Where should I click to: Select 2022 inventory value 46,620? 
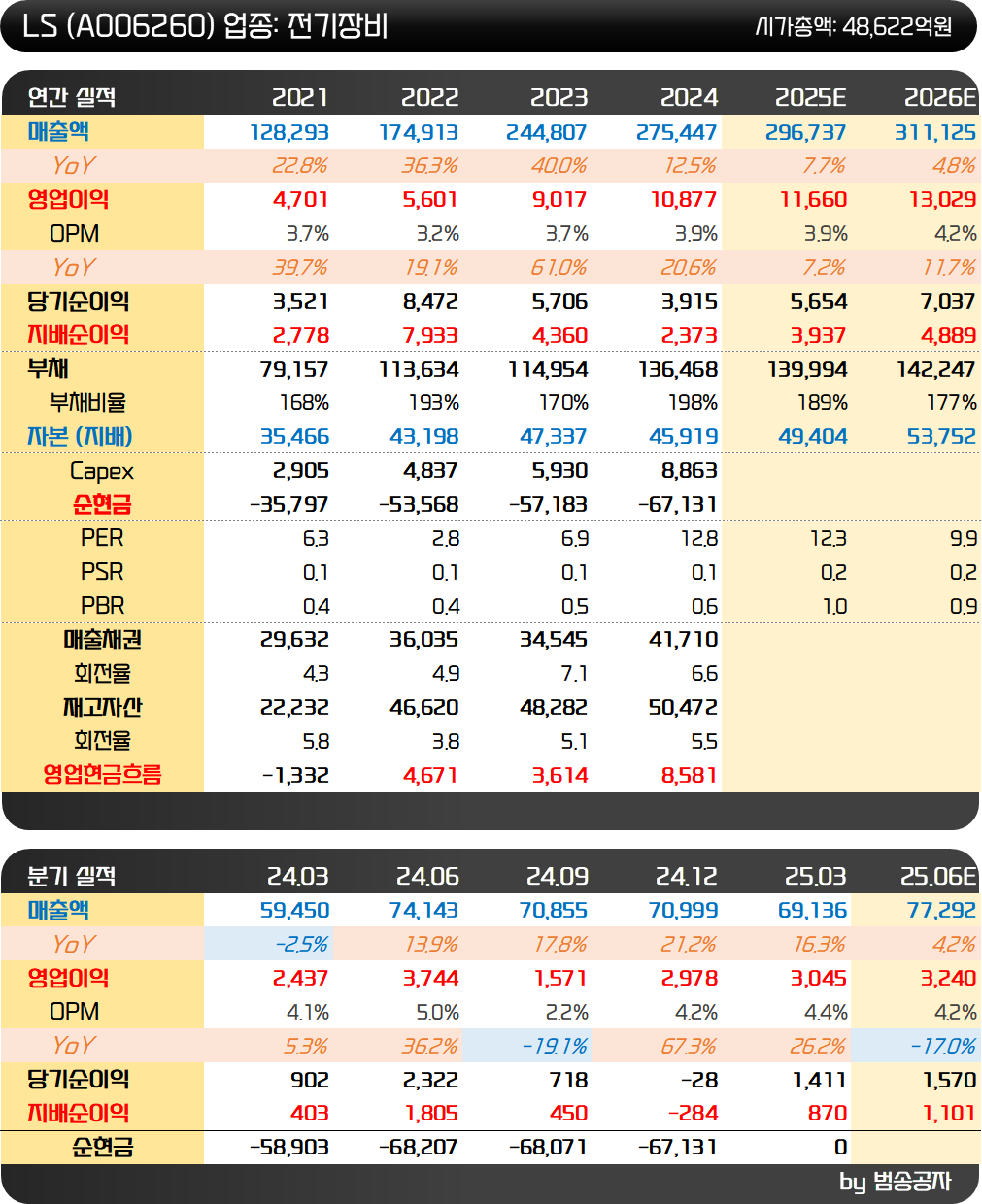(424, 708)
